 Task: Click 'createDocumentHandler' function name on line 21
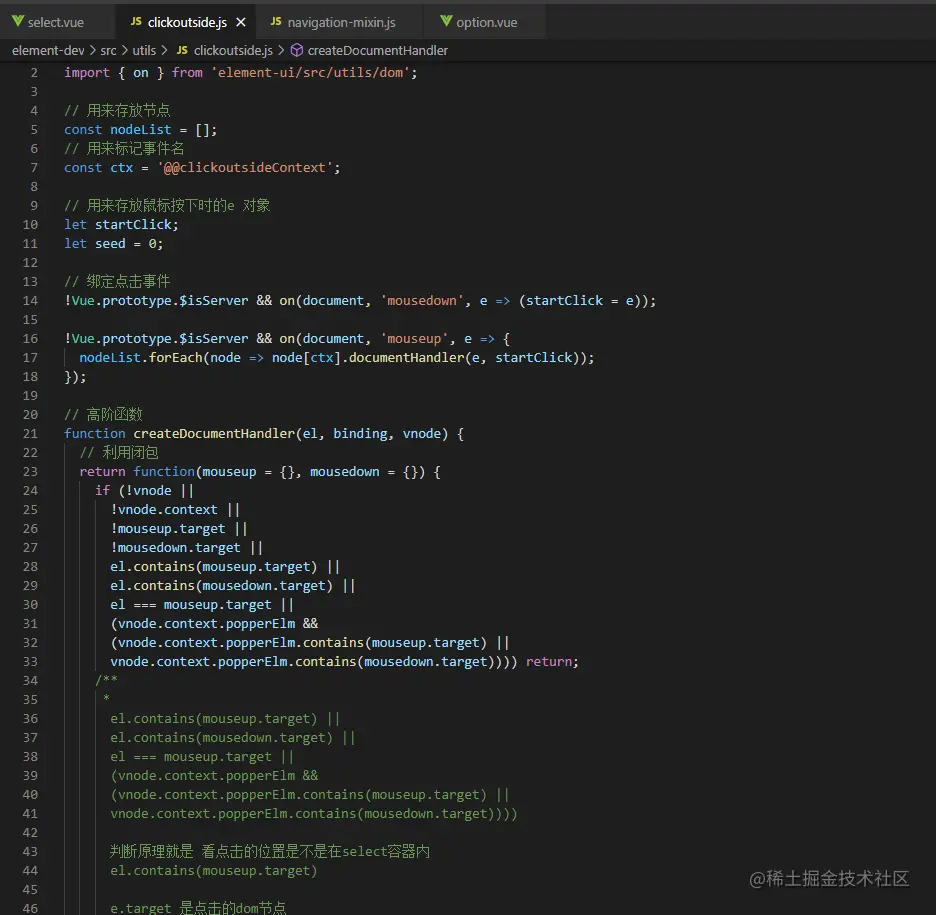[214, 434]
